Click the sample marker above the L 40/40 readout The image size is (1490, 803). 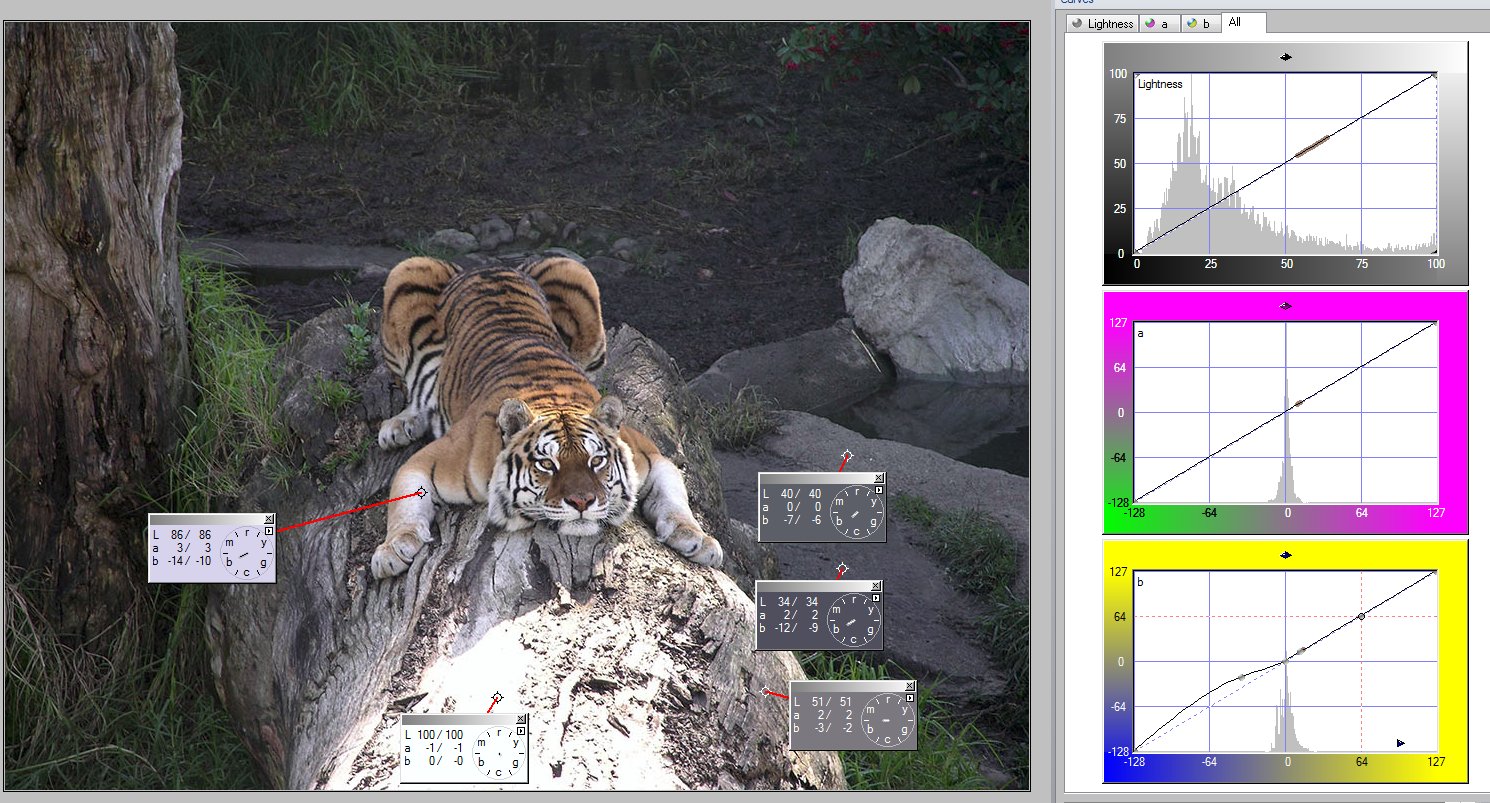pos(847,456)
